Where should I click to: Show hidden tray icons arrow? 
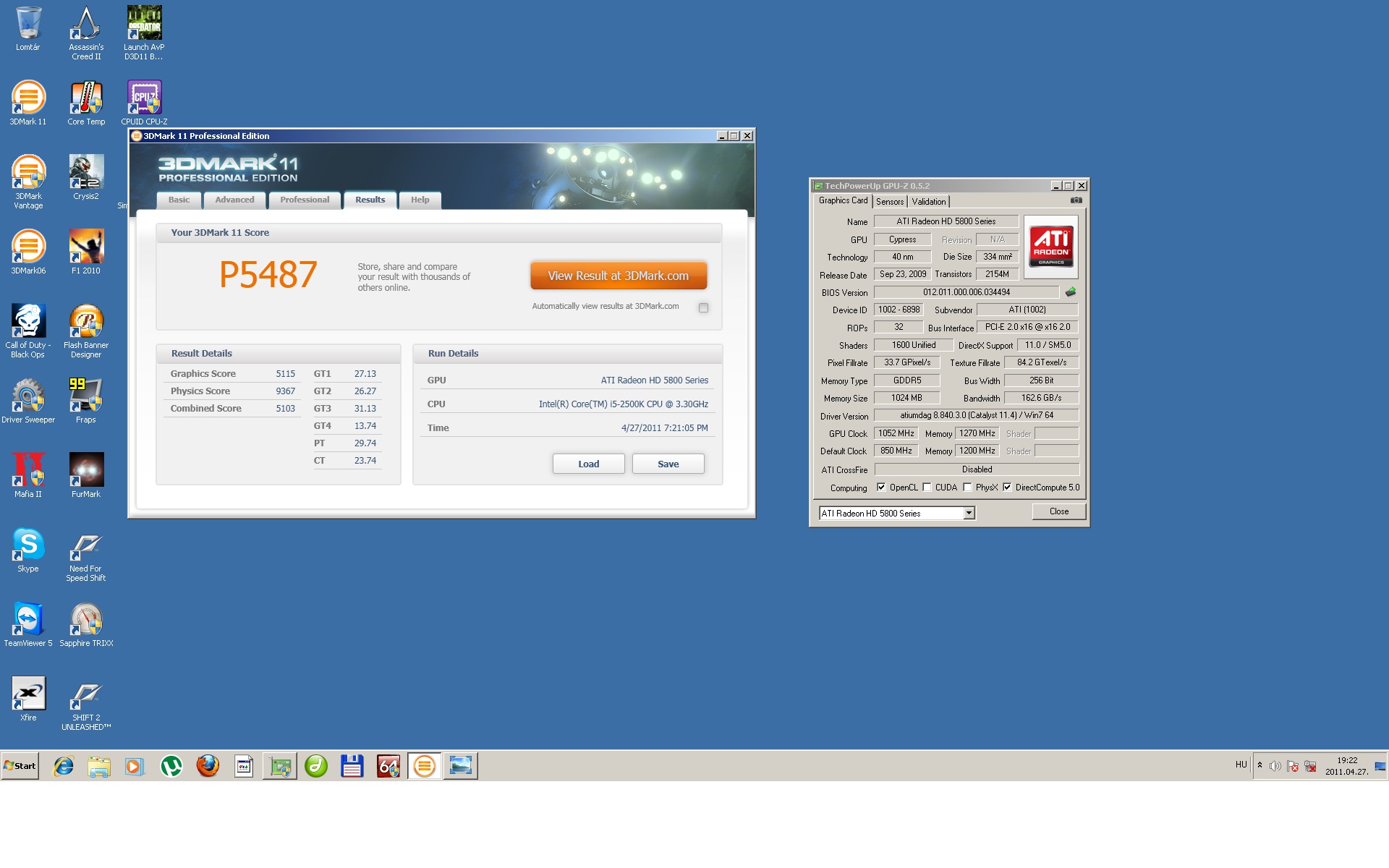coord(1260,765)
